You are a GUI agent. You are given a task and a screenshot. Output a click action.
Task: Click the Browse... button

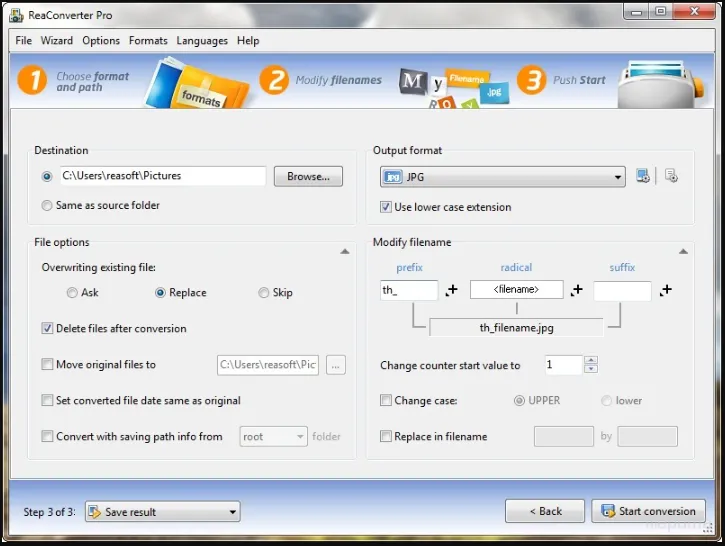pos(308,177)
